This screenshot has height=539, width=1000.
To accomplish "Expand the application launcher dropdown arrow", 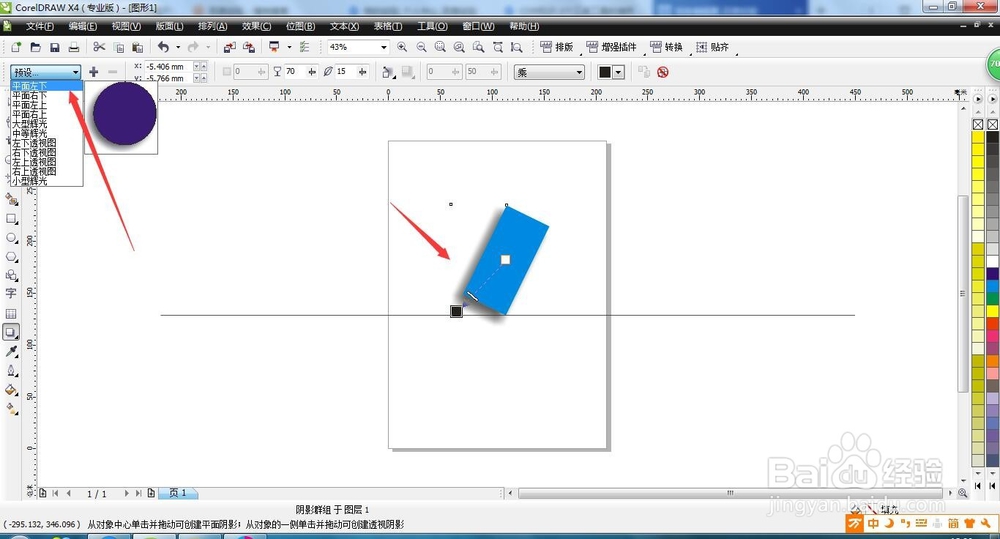I will click(x=289, y=47).
